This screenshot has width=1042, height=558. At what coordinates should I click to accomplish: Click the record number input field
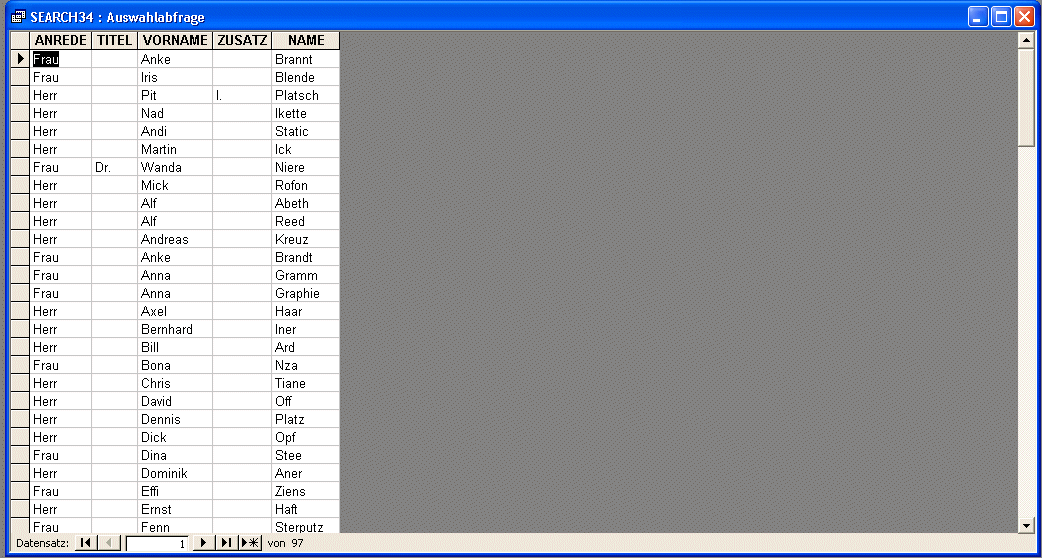click(x=157, y=543)
